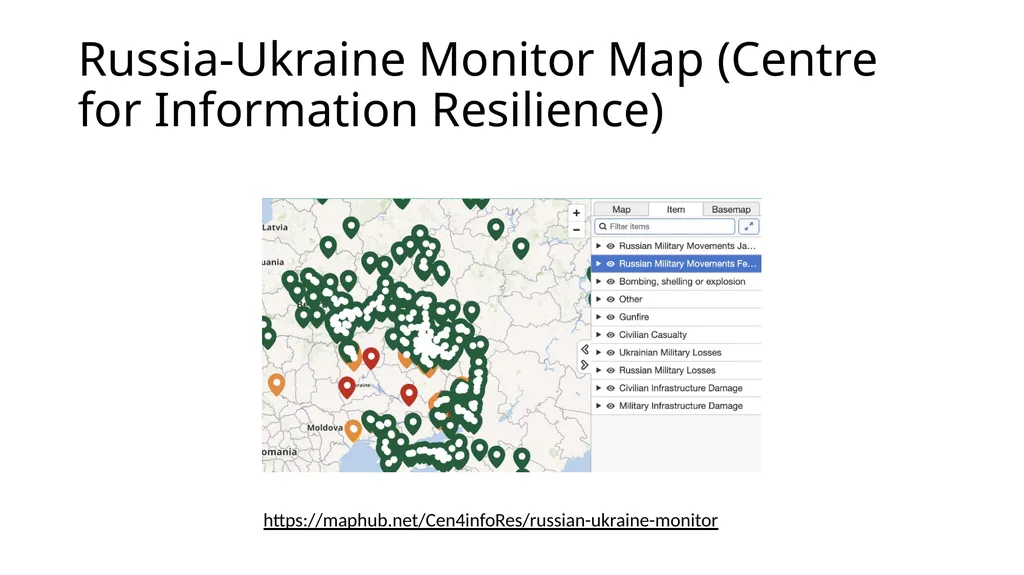This screenshot has height=575, width=1024.
Task: Select Ukrainian Military Losses label
Action: pyautogui.click(x=670, y=352)
